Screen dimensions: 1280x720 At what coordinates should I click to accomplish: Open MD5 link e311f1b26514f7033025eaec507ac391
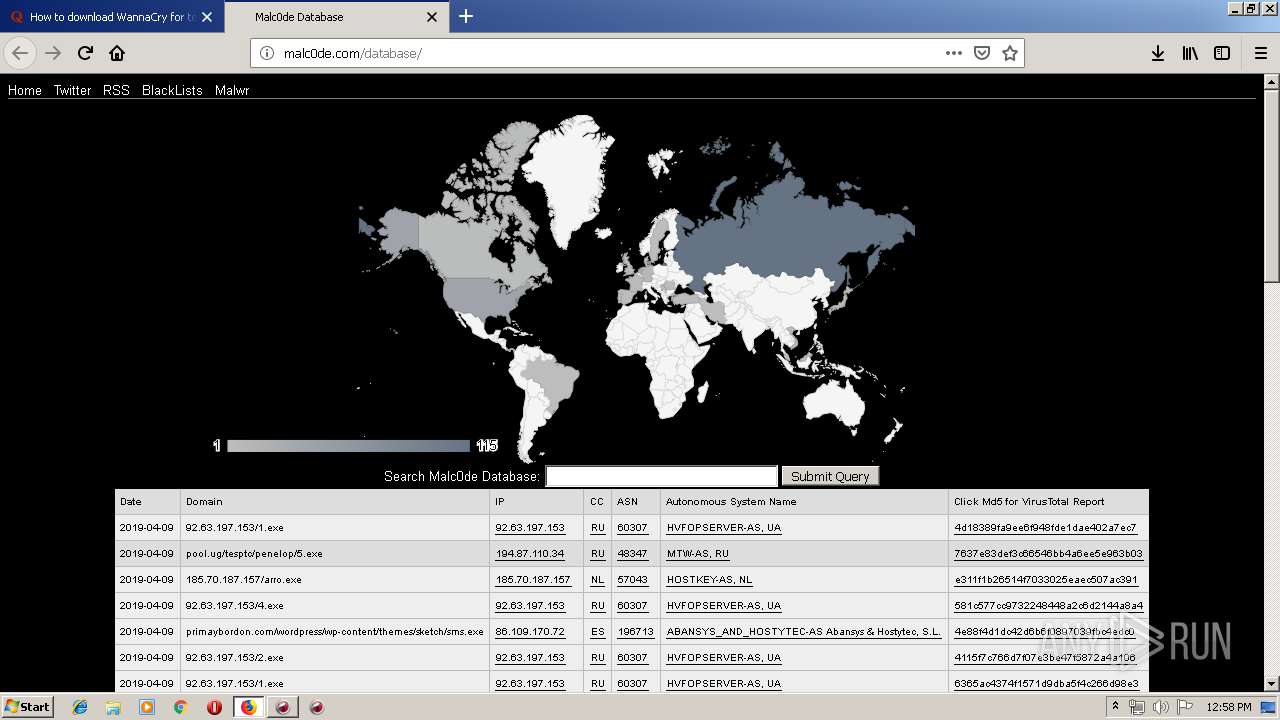[1045, 579]
